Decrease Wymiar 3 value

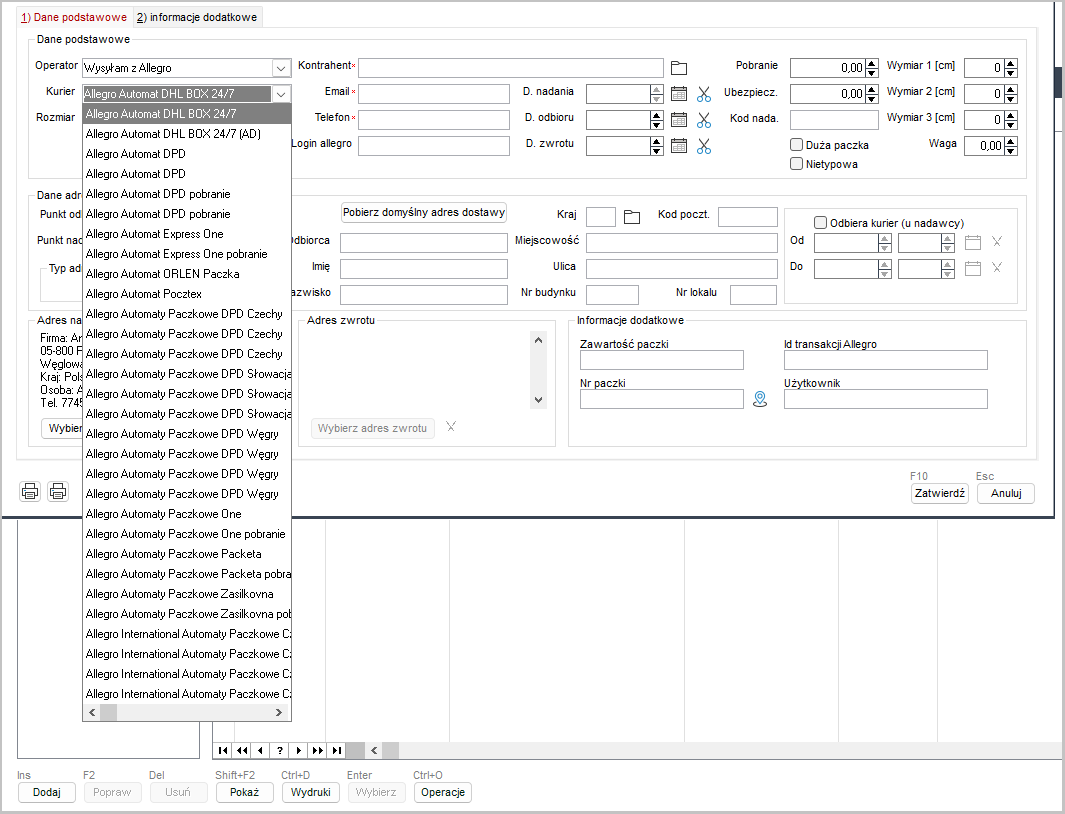tap(1011, 124)
